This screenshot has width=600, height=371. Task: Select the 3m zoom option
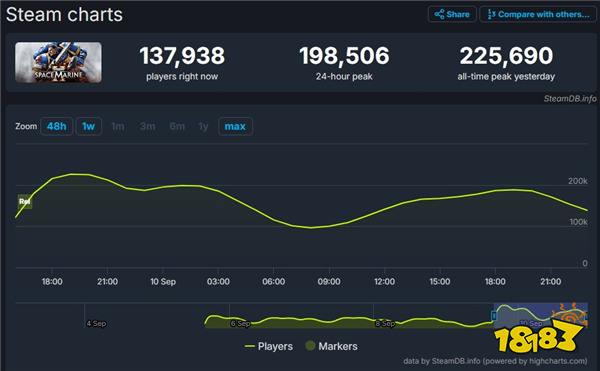(x=147, y=126)
